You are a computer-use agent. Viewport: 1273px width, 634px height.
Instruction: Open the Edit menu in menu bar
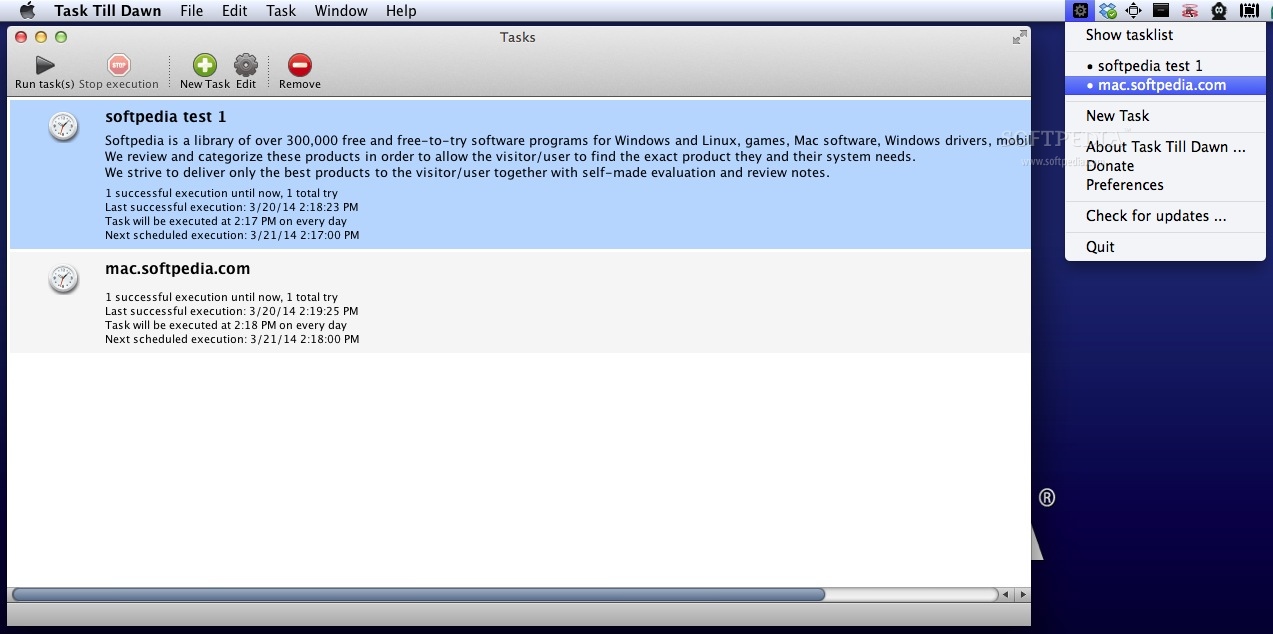(234, 11)
